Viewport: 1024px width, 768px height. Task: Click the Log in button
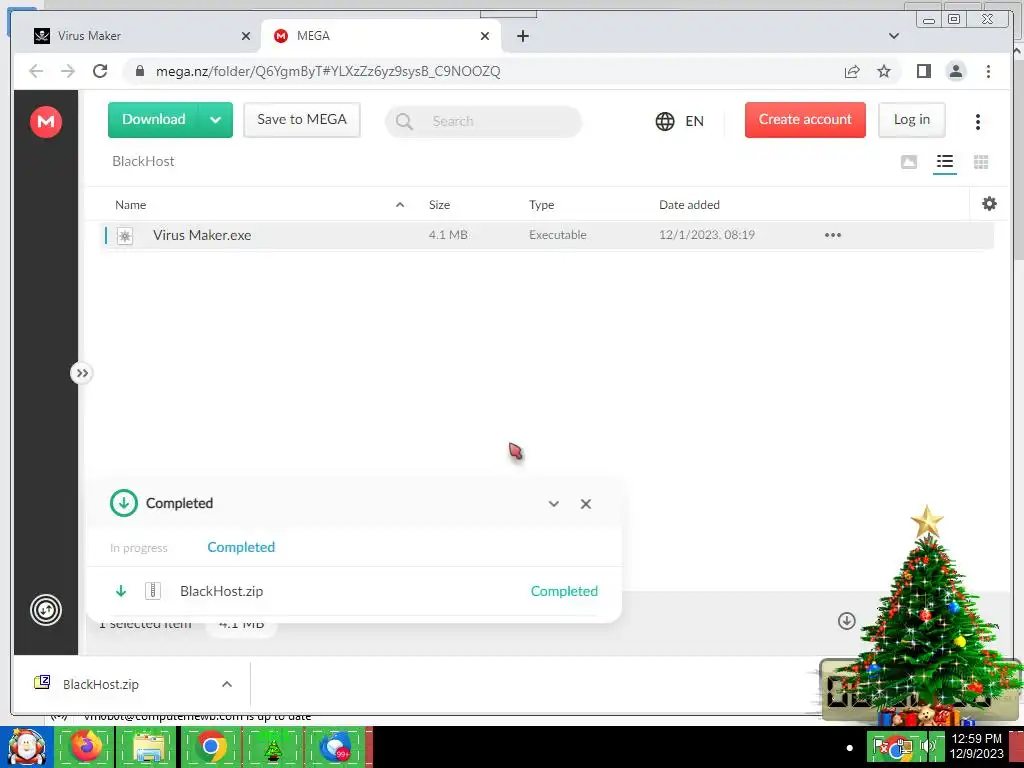(912, 120)
